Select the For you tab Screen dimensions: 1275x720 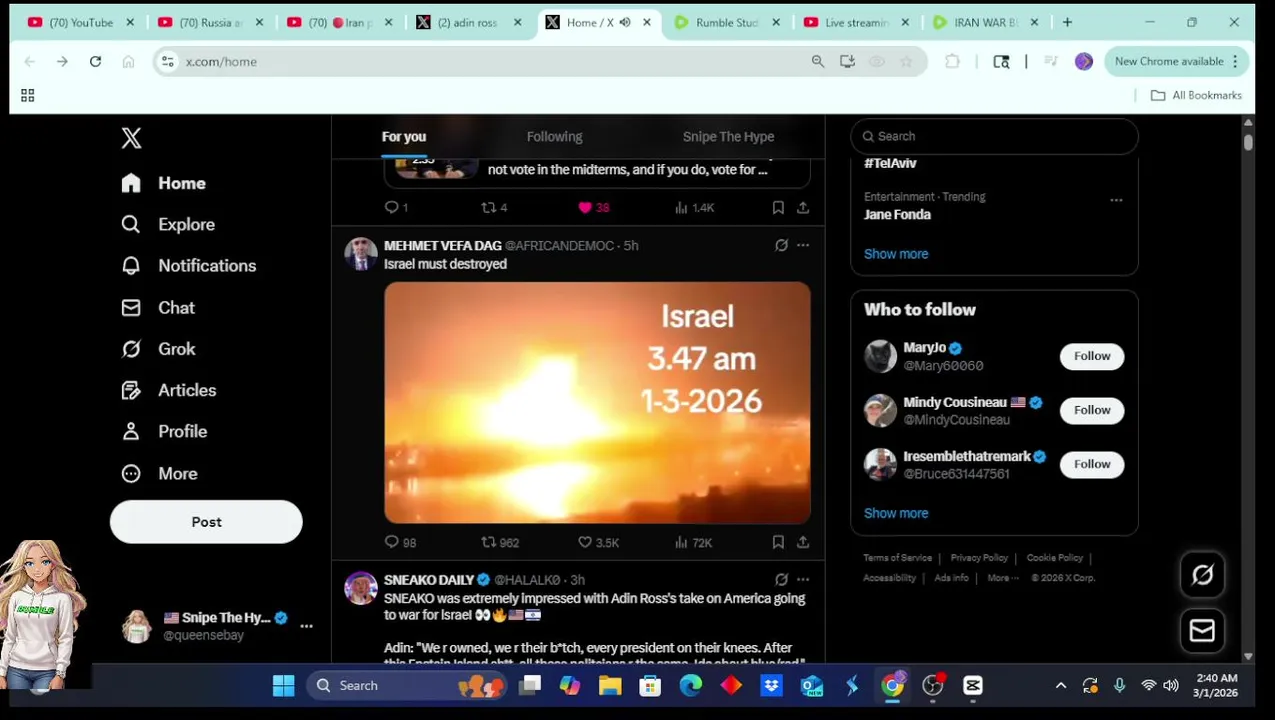(404, 136)
